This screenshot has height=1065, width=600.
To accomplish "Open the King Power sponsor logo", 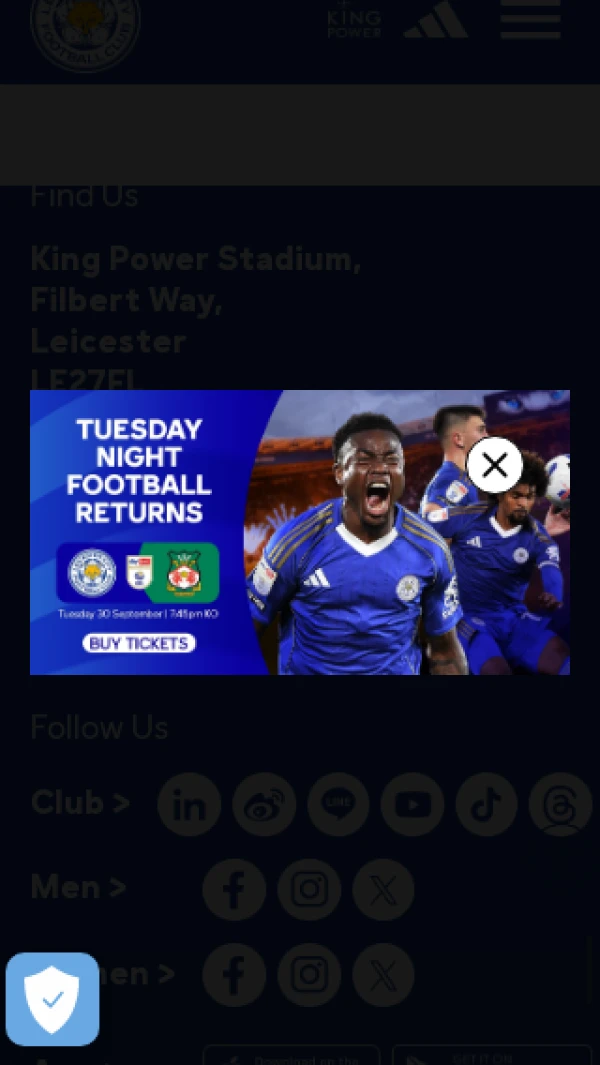I will click(x=354, y=19).
